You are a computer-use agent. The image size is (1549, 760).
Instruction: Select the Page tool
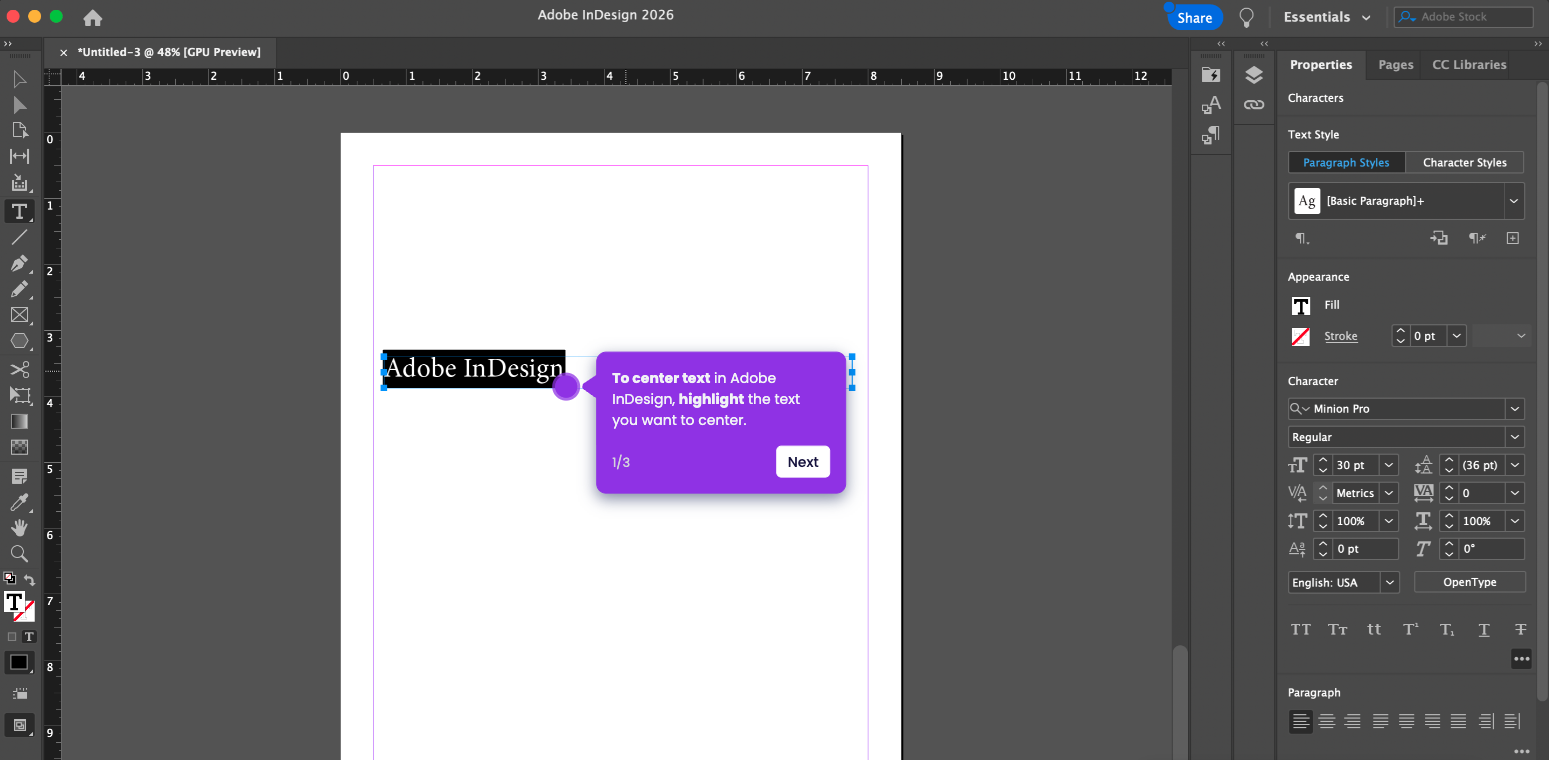(19, 130)
